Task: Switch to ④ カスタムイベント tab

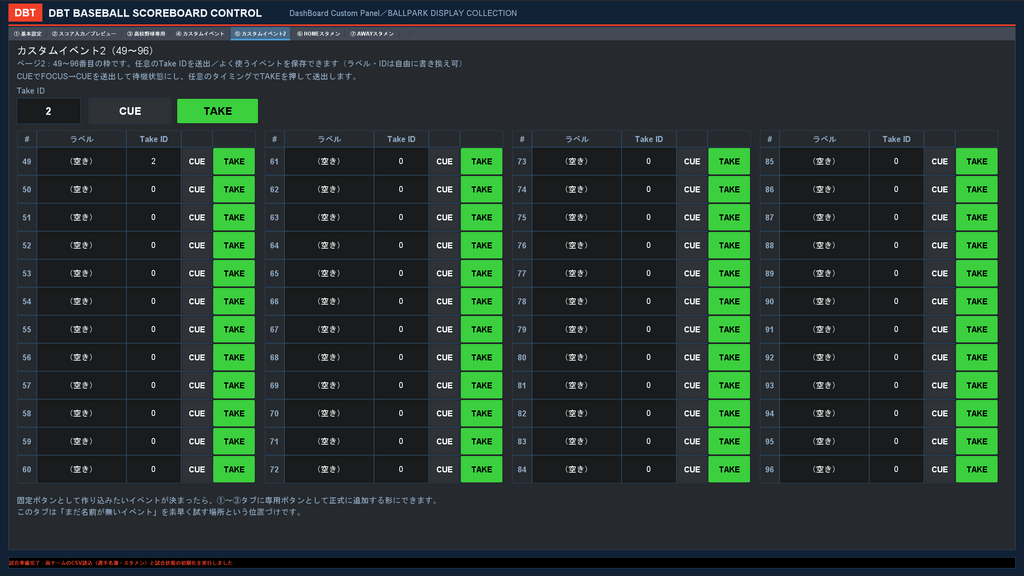Action: [x=200, y=34]
